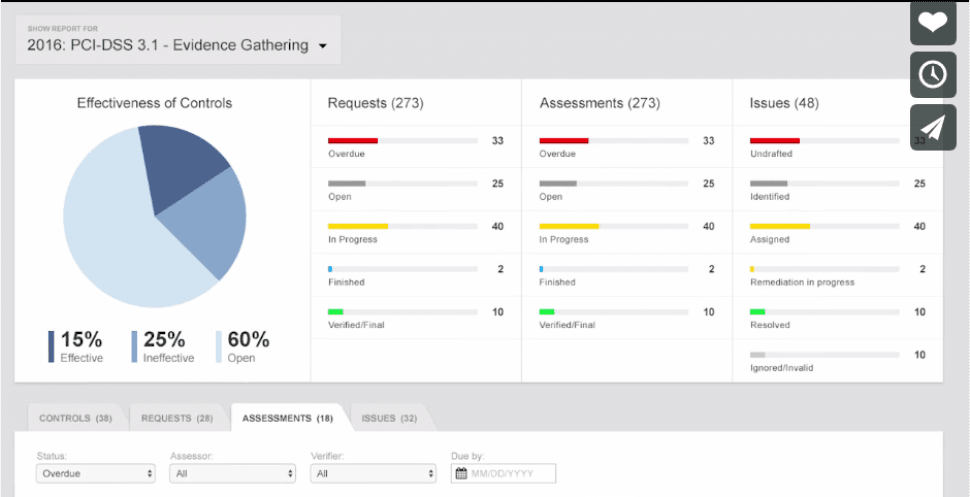Click the Assessments Overdue label
The image size is (970, 497).
tap(557, 154)
